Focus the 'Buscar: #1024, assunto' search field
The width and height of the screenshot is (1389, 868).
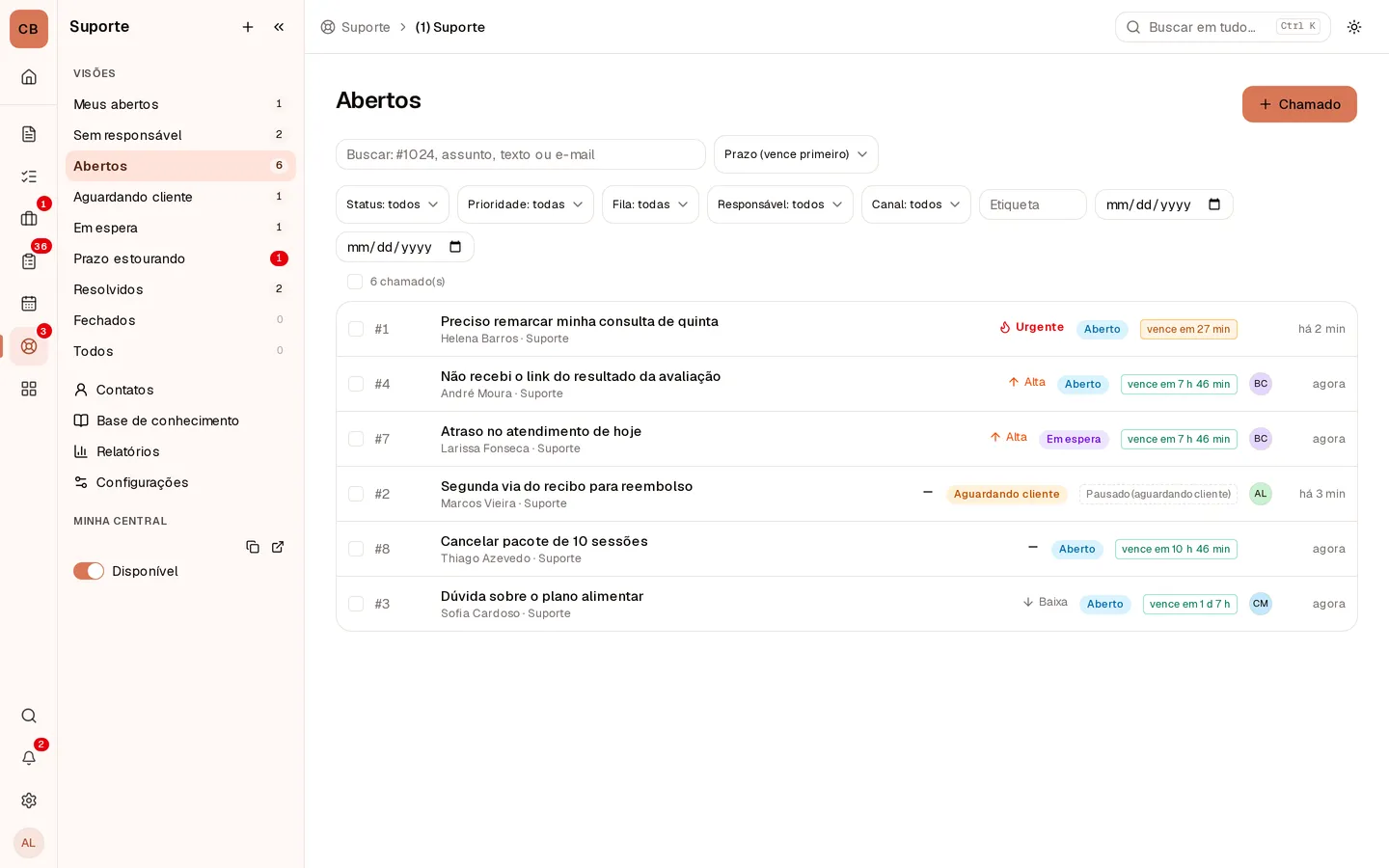pyautogui.click(x=521, y=154)
